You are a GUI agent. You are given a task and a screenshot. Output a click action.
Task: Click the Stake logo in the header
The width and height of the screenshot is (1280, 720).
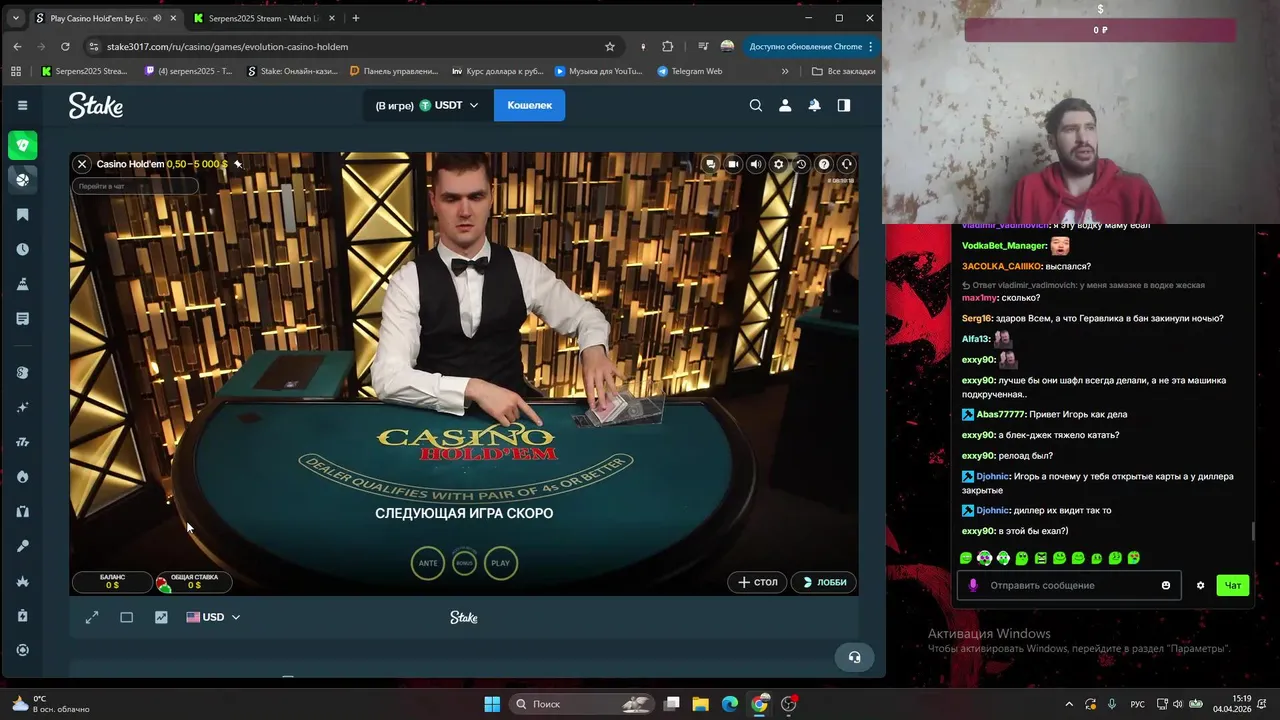(96, 105)
